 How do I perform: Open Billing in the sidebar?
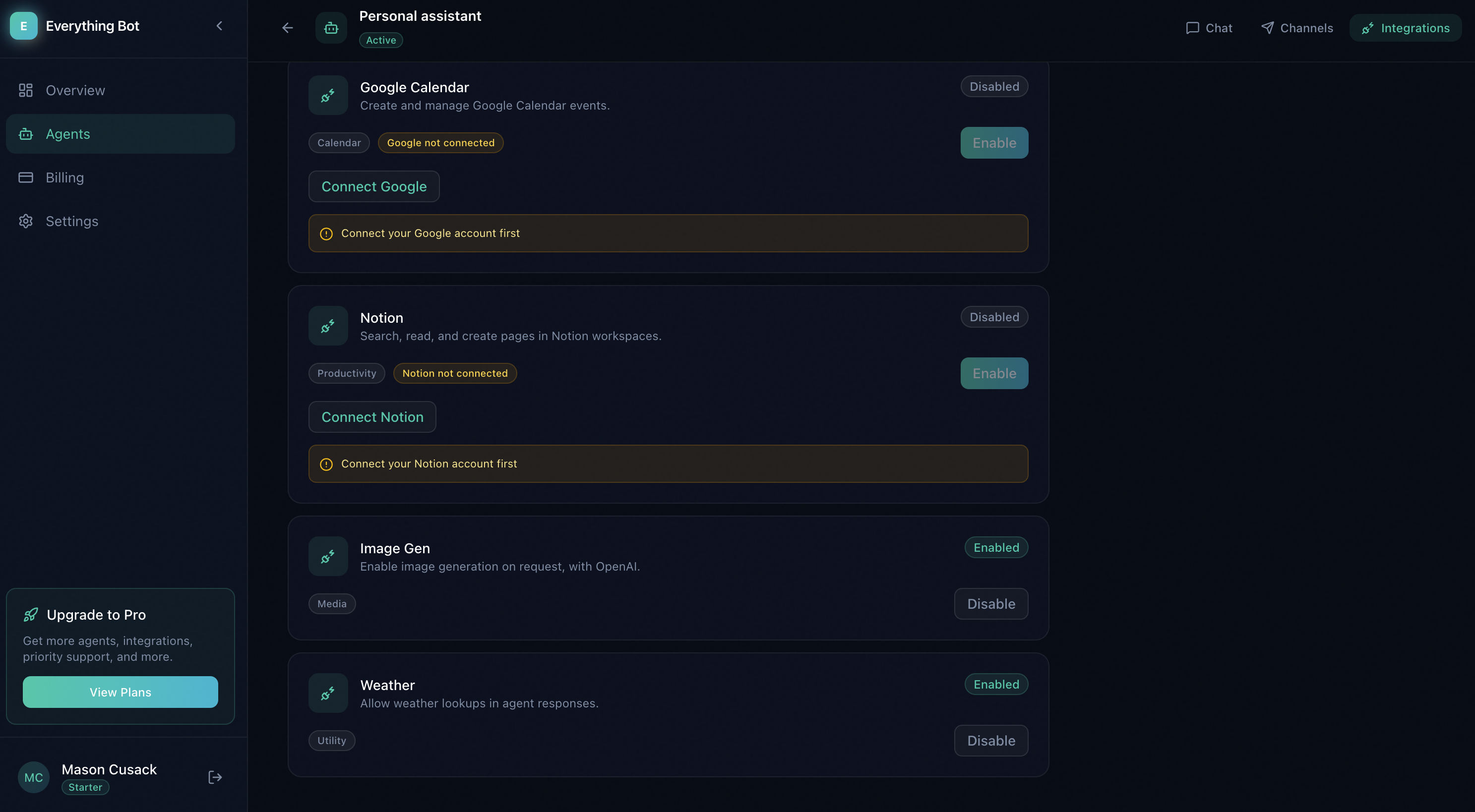[x=120, y=177]
